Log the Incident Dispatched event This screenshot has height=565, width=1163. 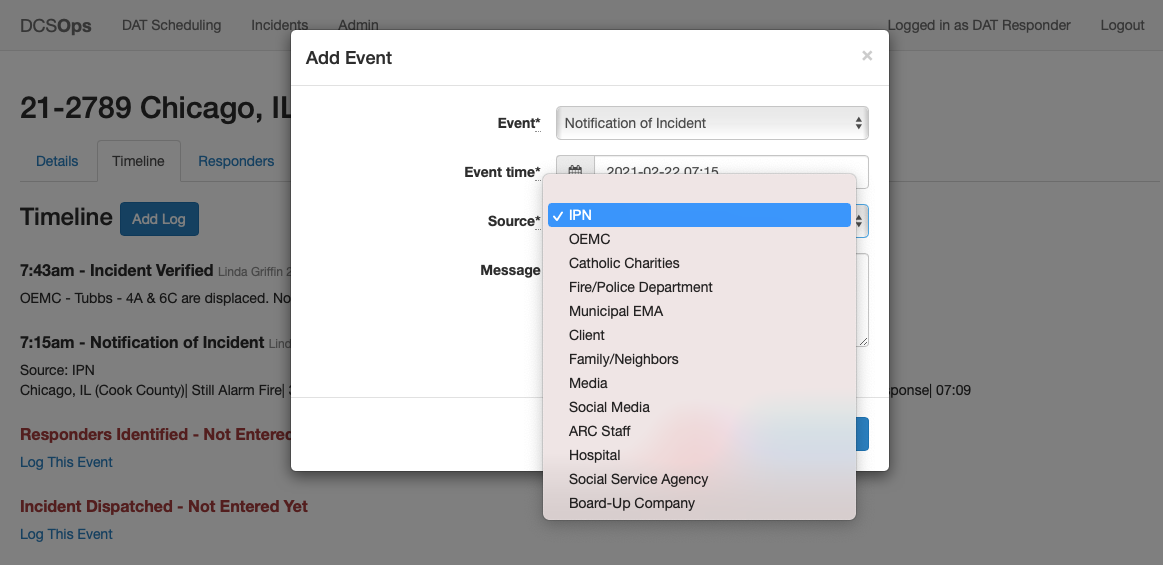pos(66,534)
